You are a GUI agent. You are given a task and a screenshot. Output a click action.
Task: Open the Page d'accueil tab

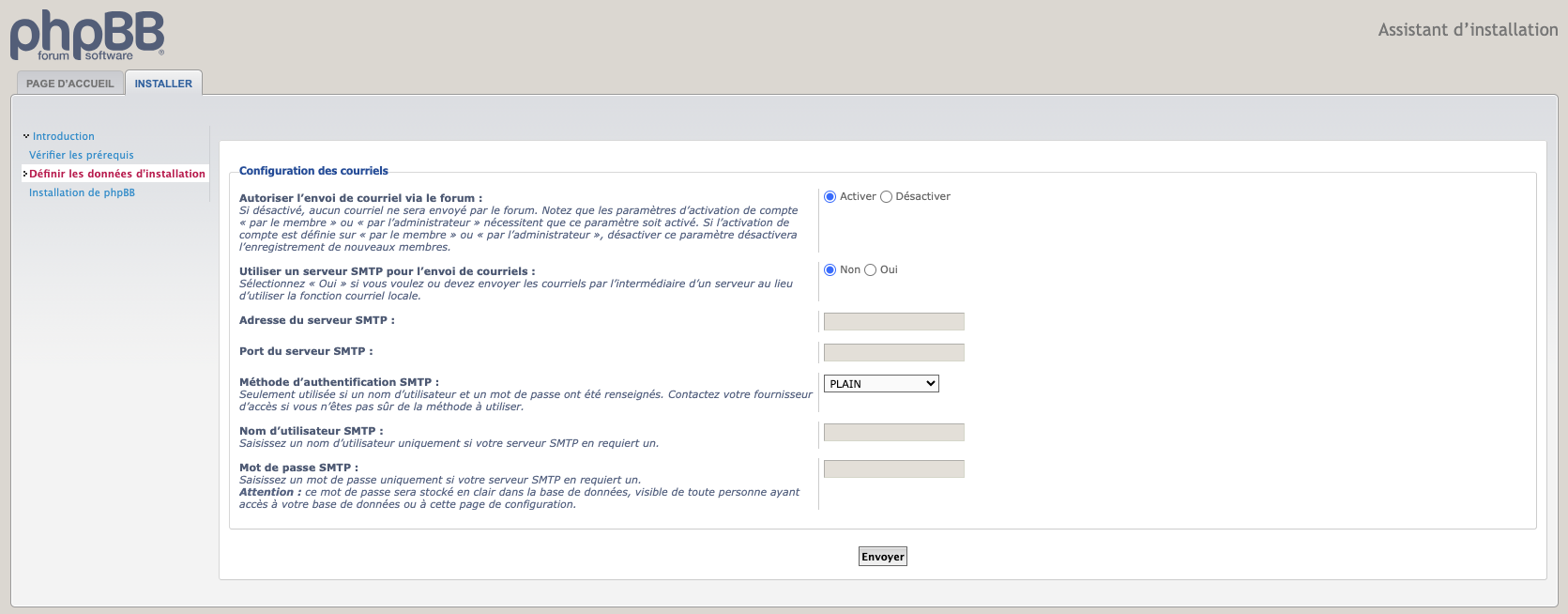[x=69, y=84]
